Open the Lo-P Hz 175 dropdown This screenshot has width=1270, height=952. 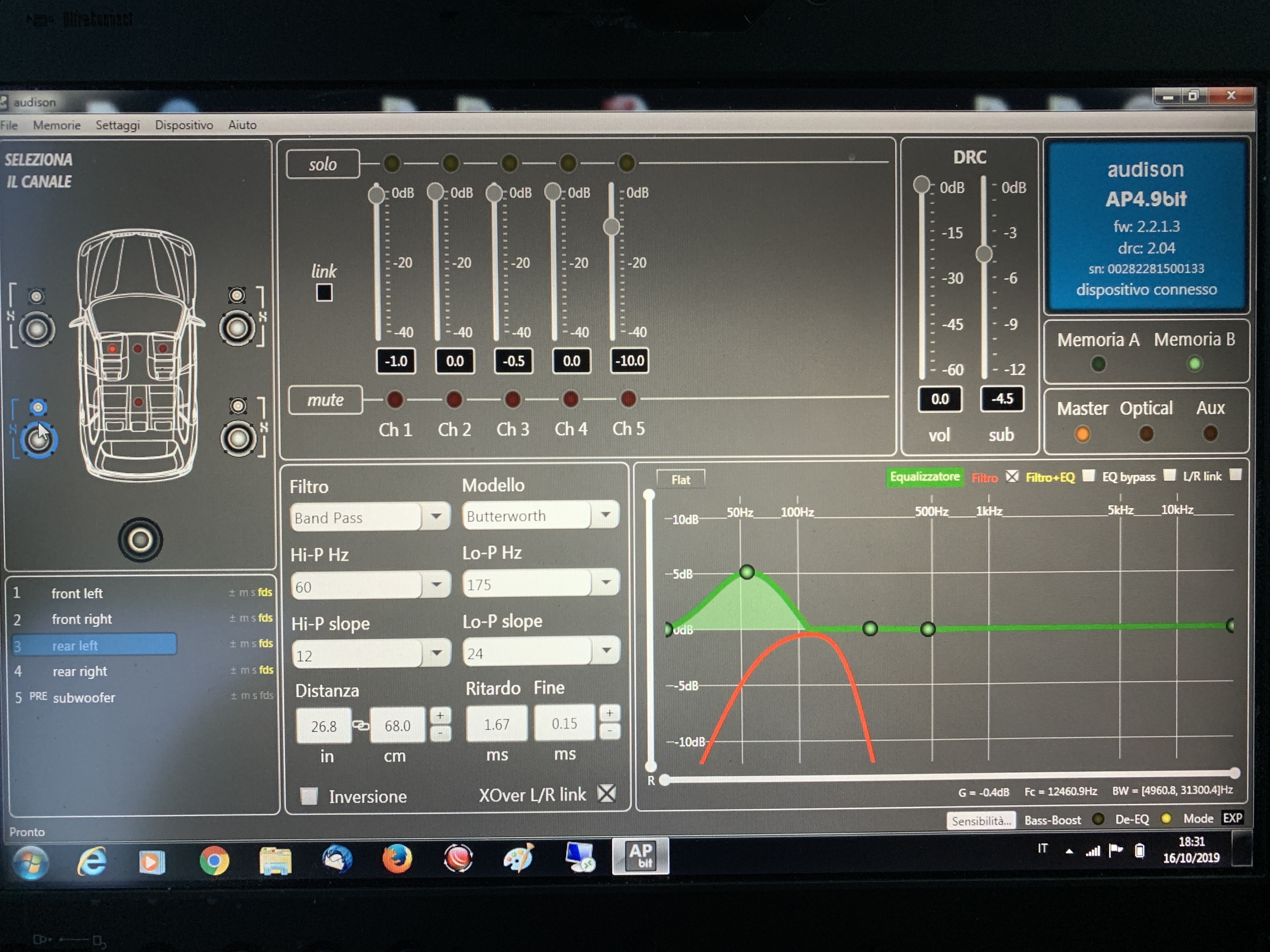pyautogui.click(x=540, y=584)
